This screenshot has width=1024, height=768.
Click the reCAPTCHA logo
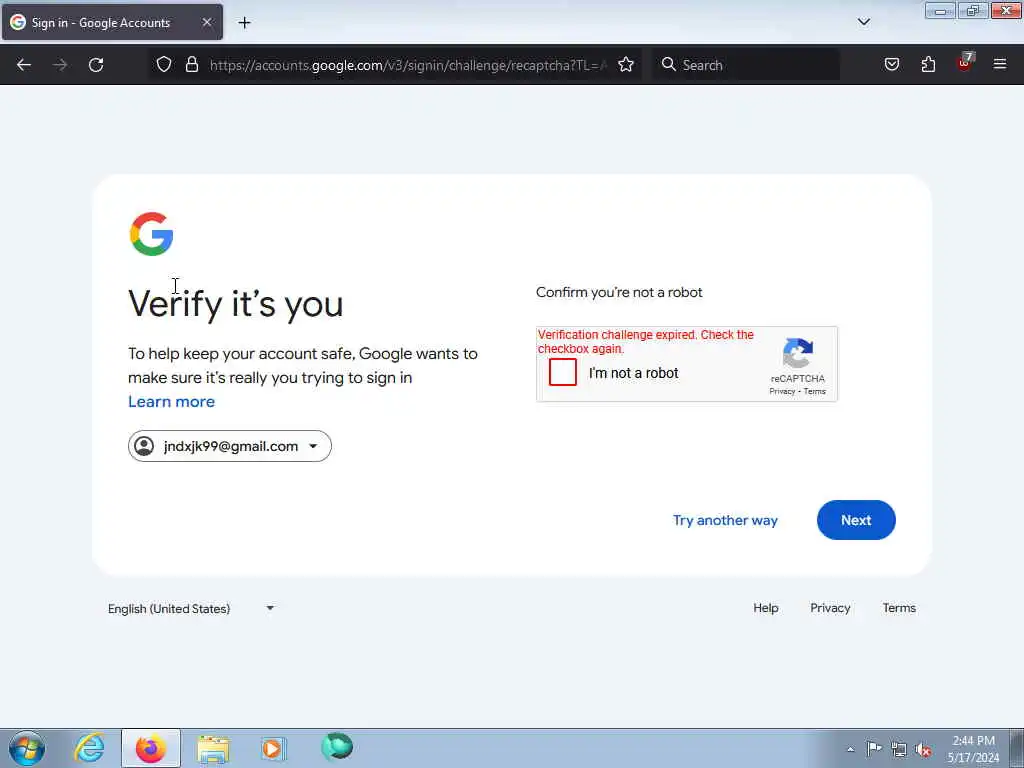tap(797, 353)
